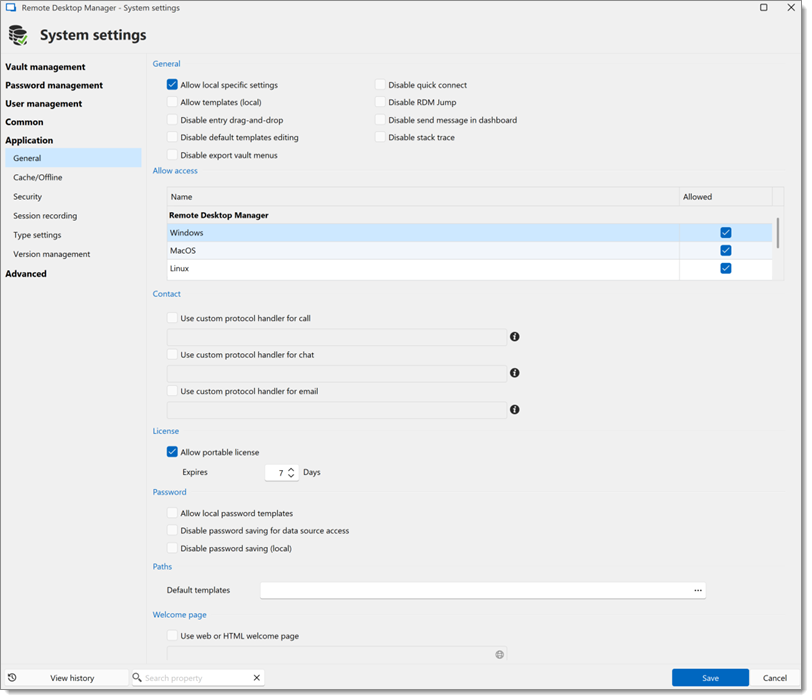Screen dimensions: 812x700
Task: Check Disable default templates editing
Action: coord(172,137)
